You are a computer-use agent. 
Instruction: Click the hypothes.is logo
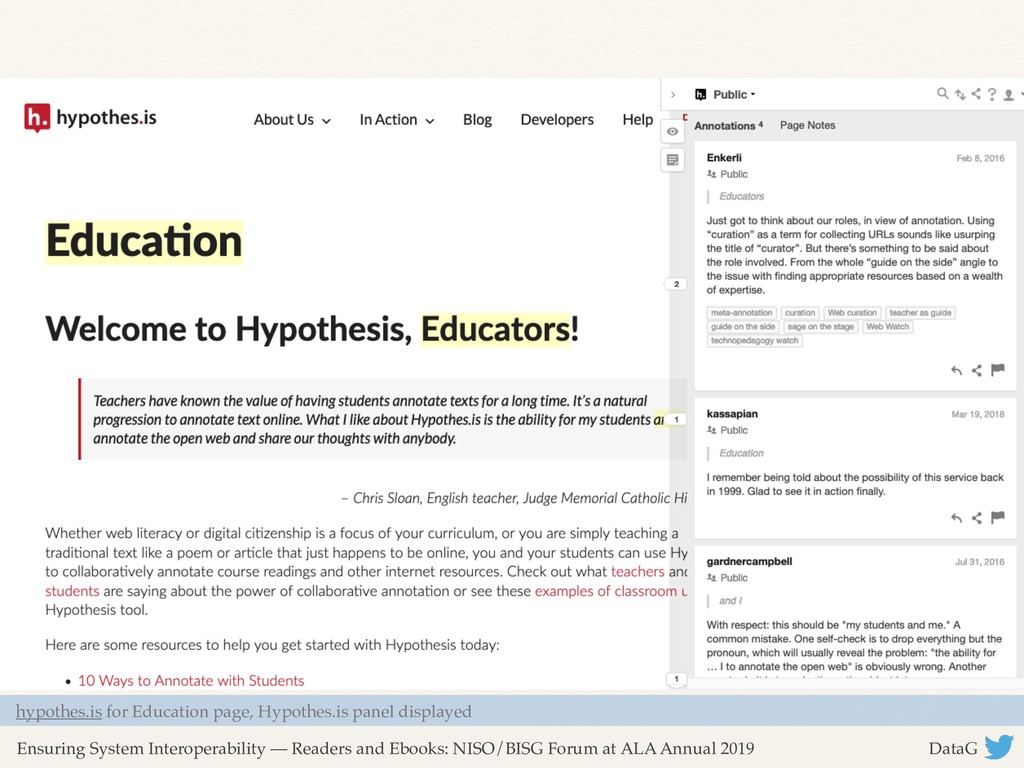pos(90,118)
